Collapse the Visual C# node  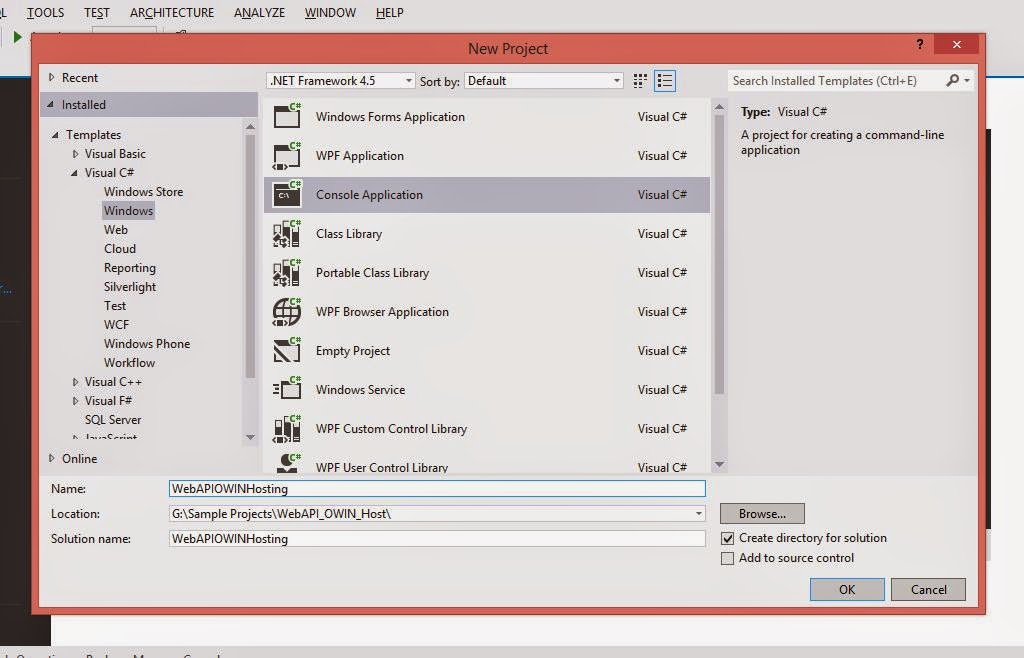point(74,173)
